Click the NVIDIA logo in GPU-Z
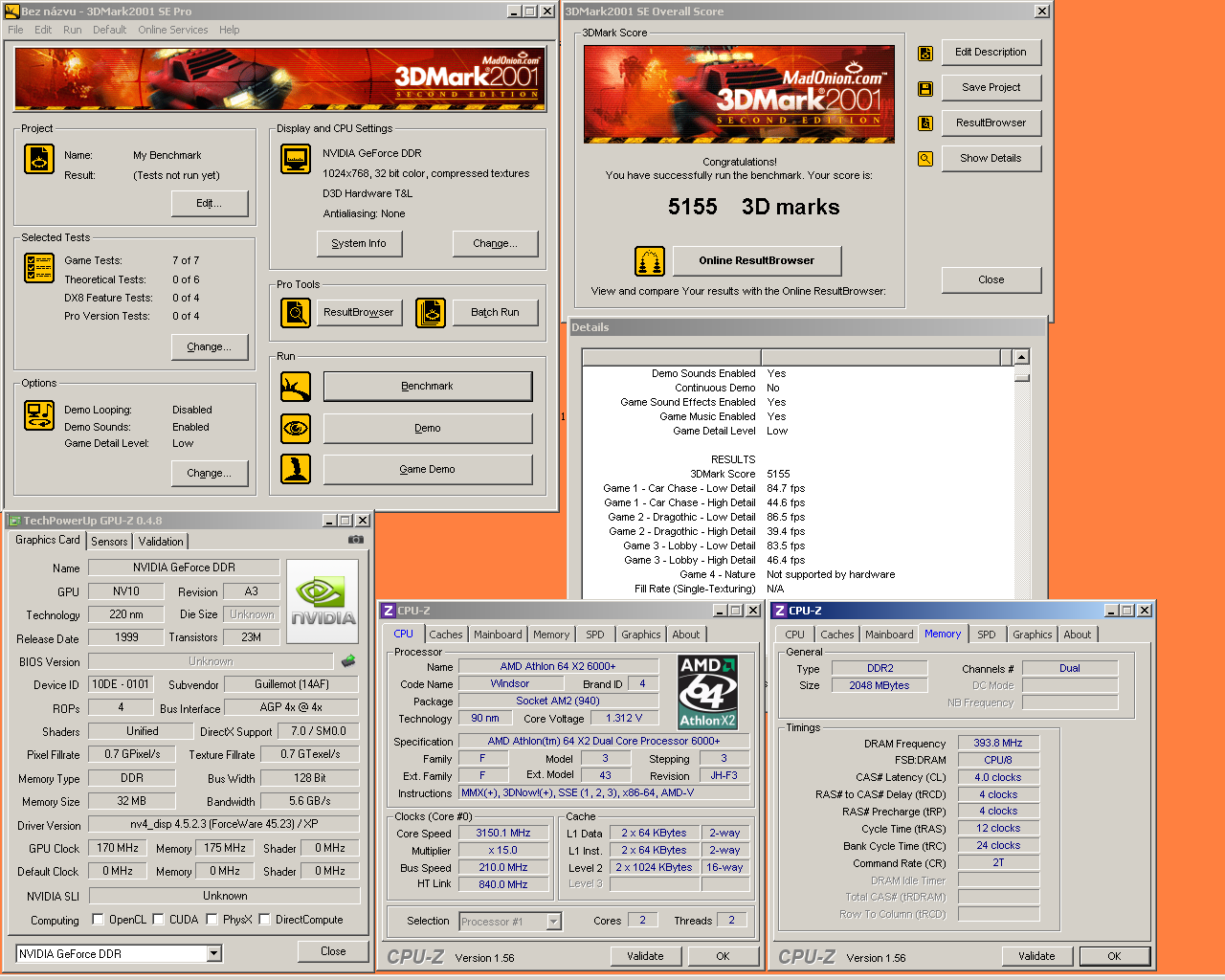 pyautogui.click(x=323, y=601)
